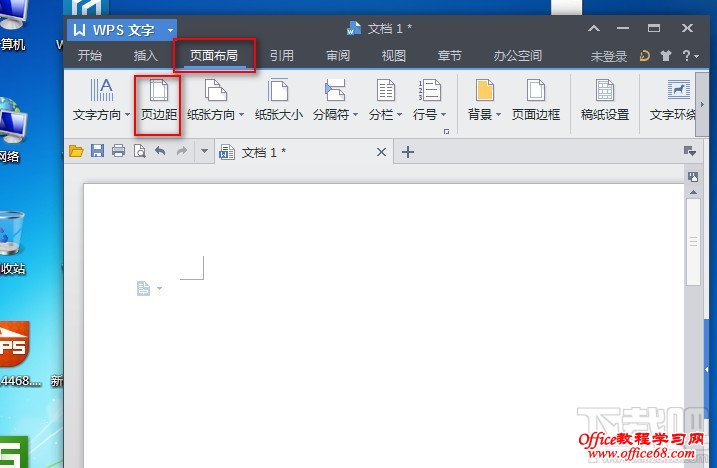Open quick access toolbar customize arrow
The width and height of the screenshot is (717, 468).
pyautogui.click(x=204, y=151)
